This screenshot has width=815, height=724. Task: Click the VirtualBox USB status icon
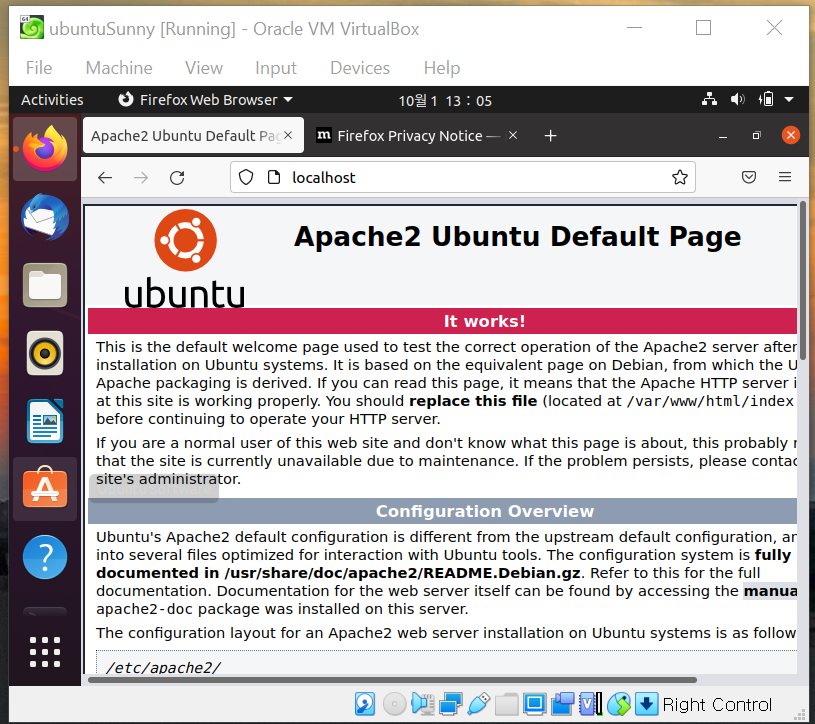point(479,704)
